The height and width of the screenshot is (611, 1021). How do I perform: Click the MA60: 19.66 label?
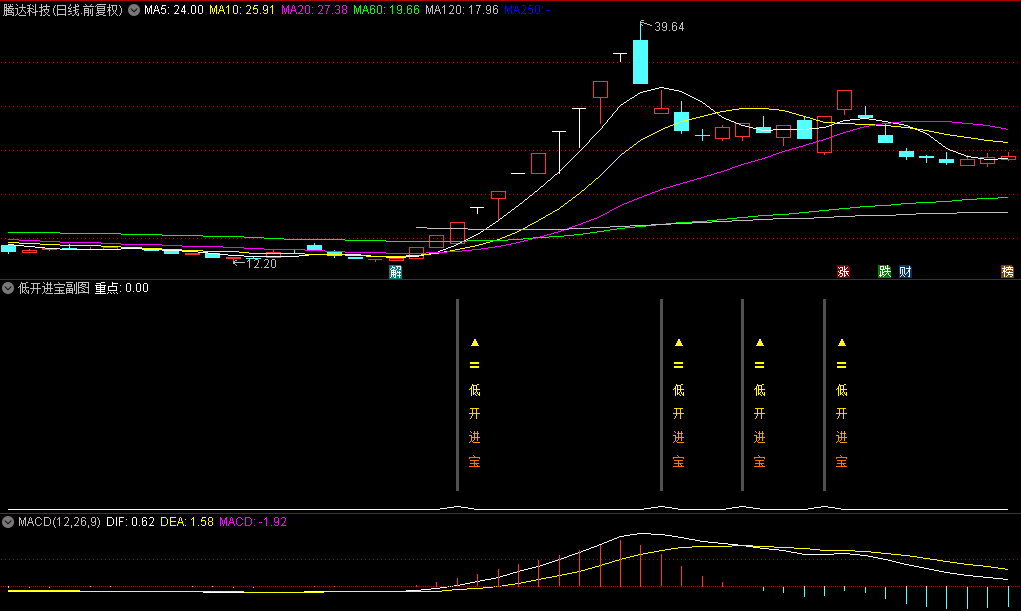[x=386, y=10]
